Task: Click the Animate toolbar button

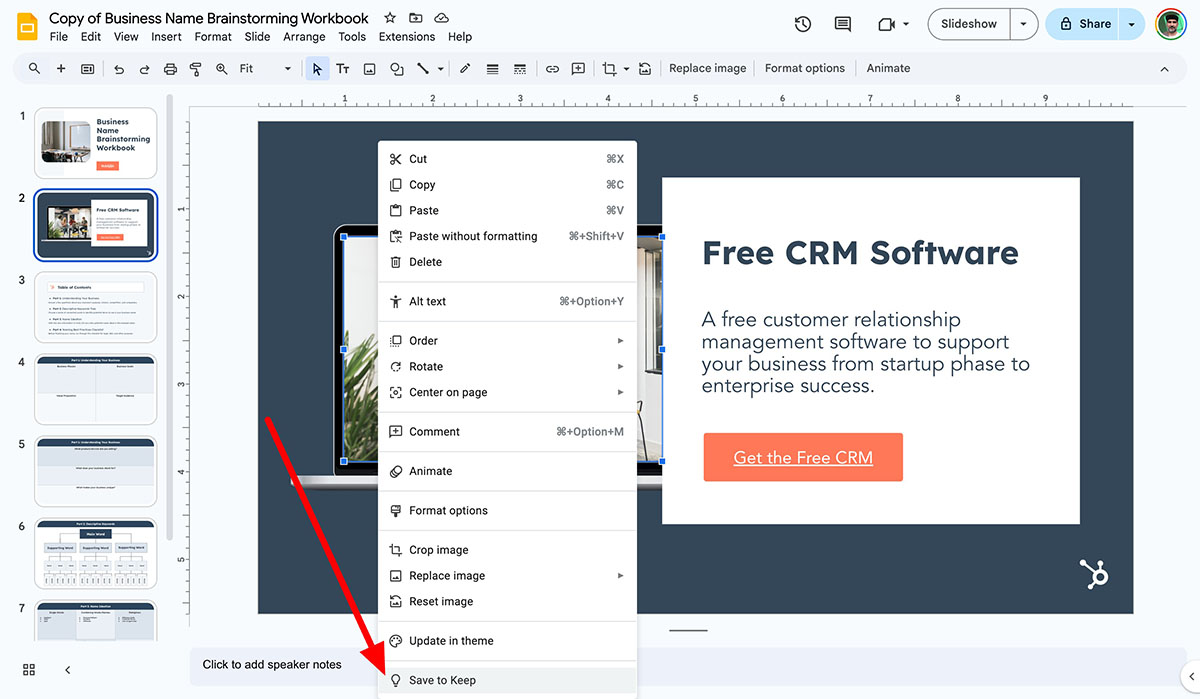Action: (888, 68)
